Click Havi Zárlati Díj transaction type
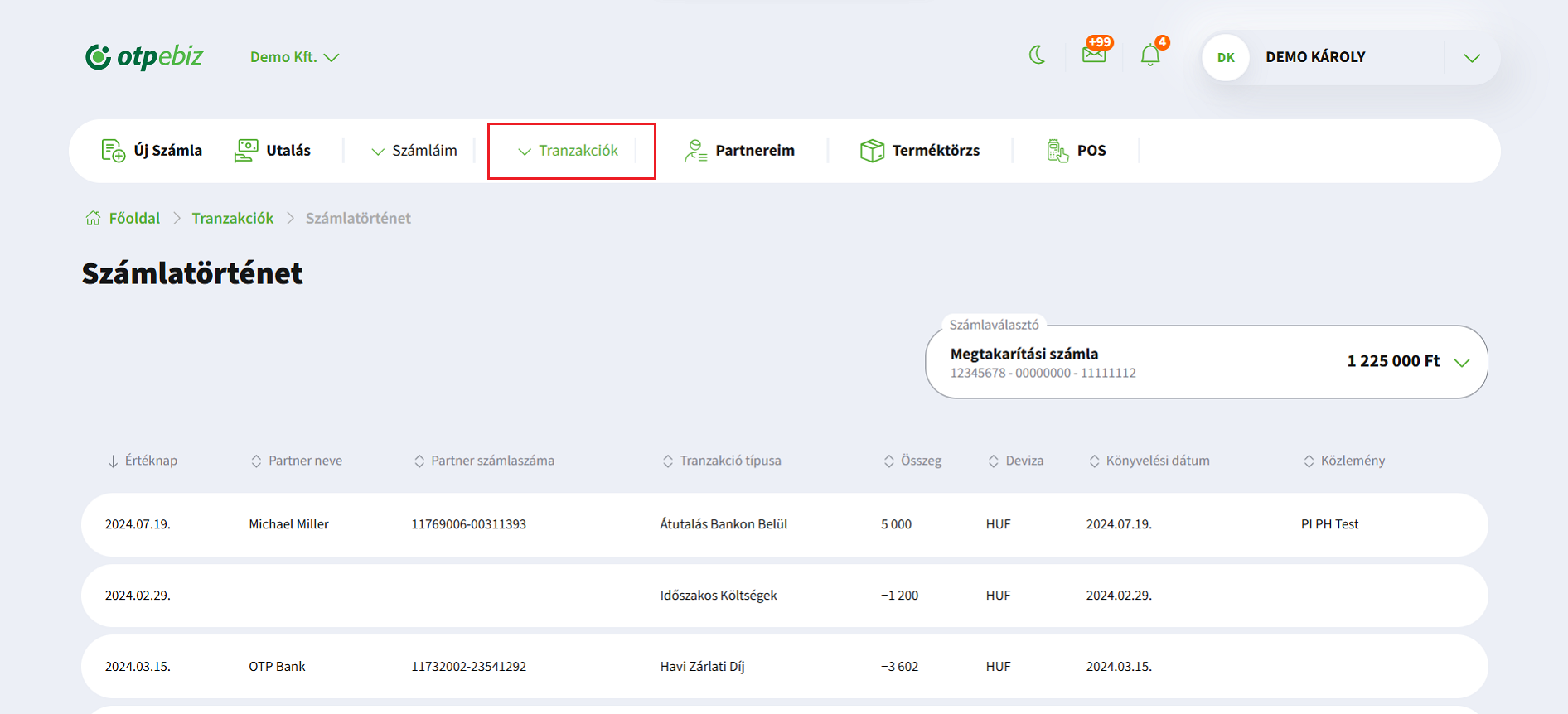The height and width of the screenshot is (714, 1568). point(703,667)
